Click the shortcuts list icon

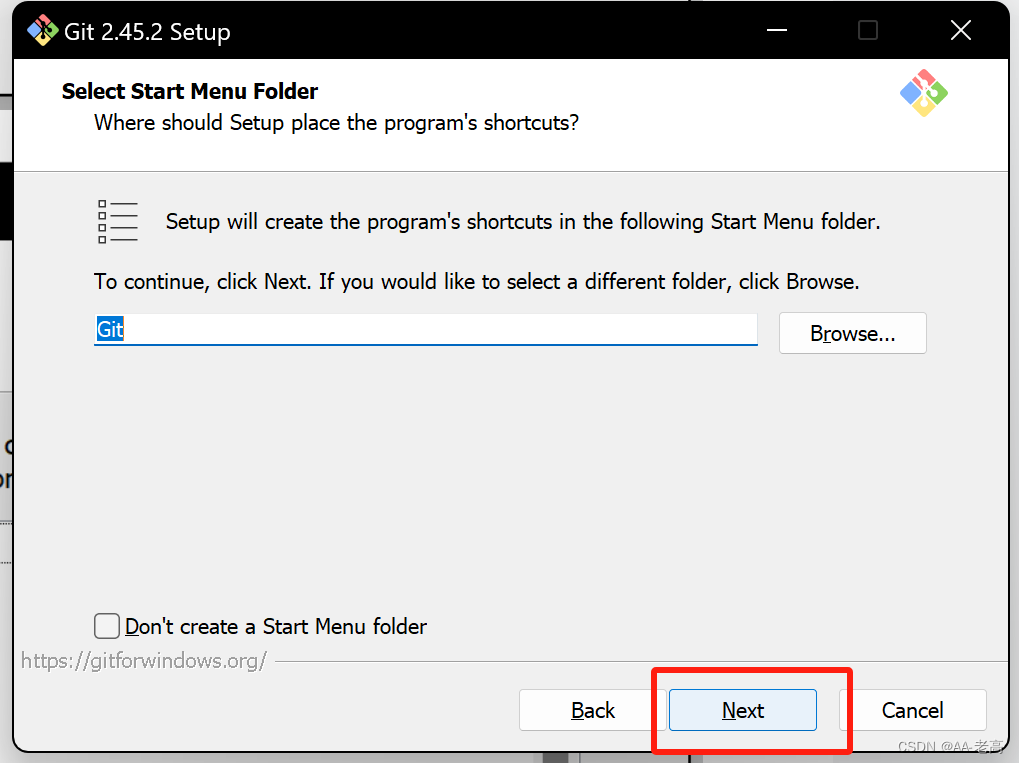tap(118, 222)
